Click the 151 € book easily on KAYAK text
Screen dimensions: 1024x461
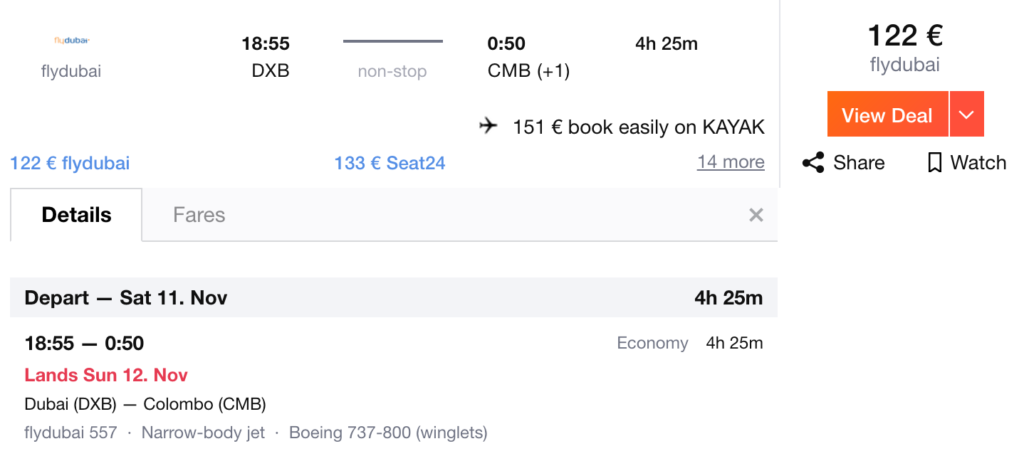(639, 127)
